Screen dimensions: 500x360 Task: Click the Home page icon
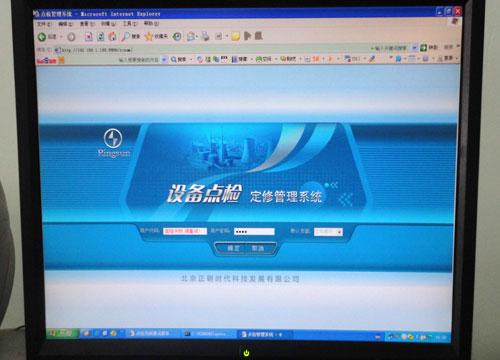click(x=112, y=36)
